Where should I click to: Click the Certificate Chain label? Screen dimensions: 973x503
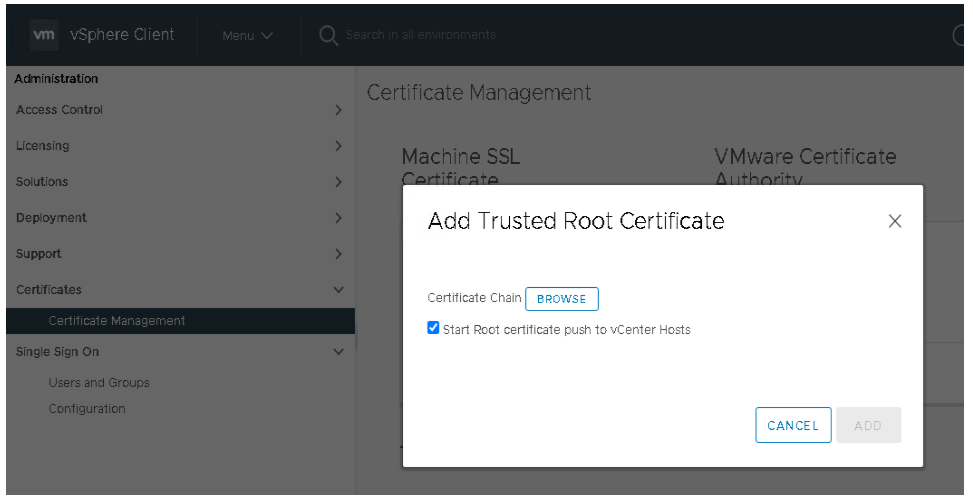click(474, 298)
